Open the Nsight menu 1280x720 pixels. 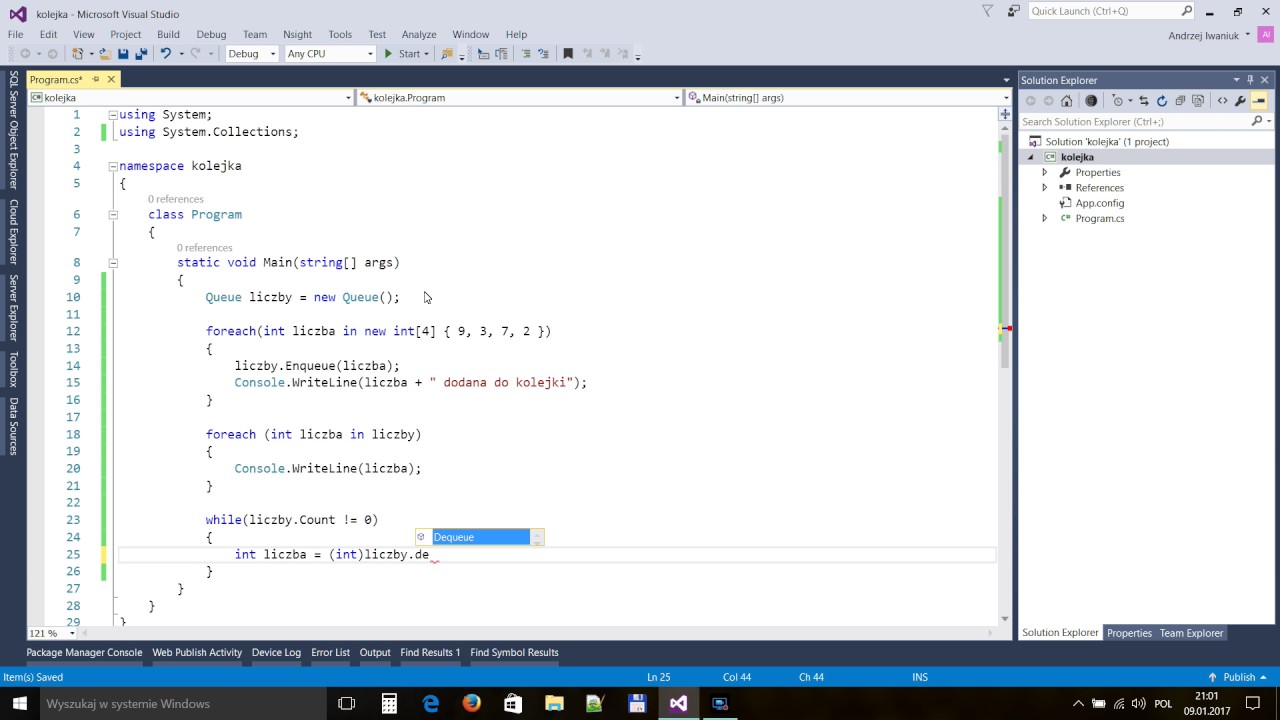coord(297,34)
